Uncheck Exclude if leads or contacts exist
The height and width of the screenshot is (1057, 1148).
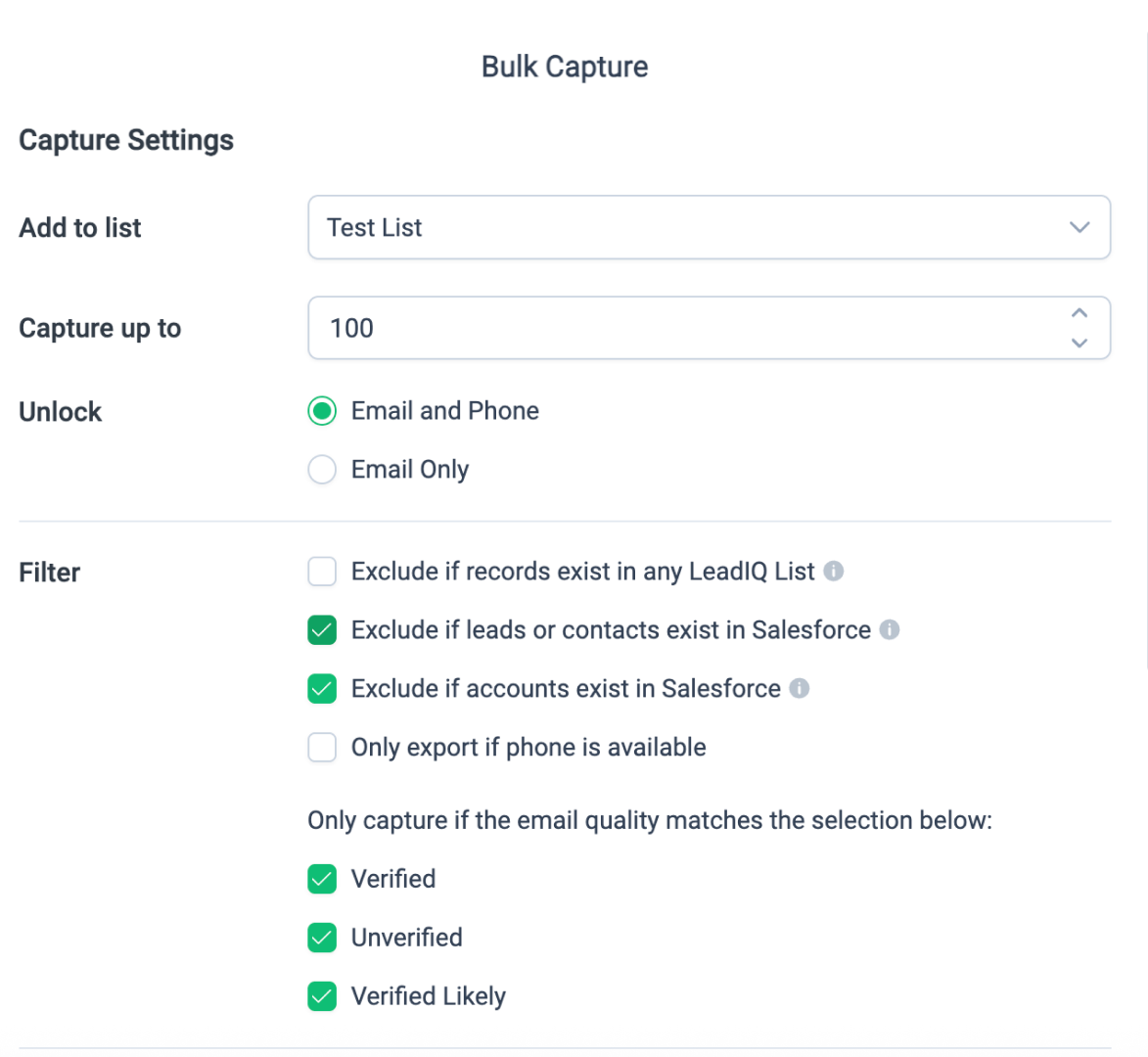[322, 630]
